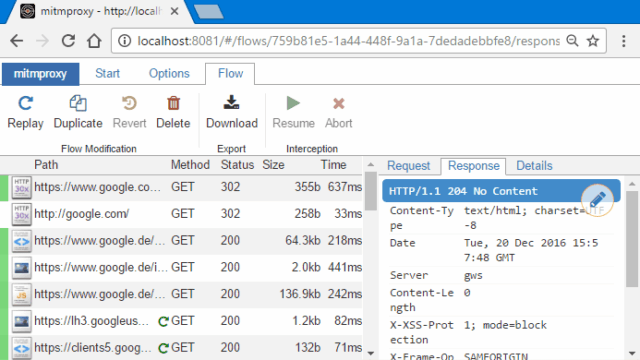Click the HTTP/1.1 204 No Content status line
Viewport: 640px width, 360px height.
[501, 191]
